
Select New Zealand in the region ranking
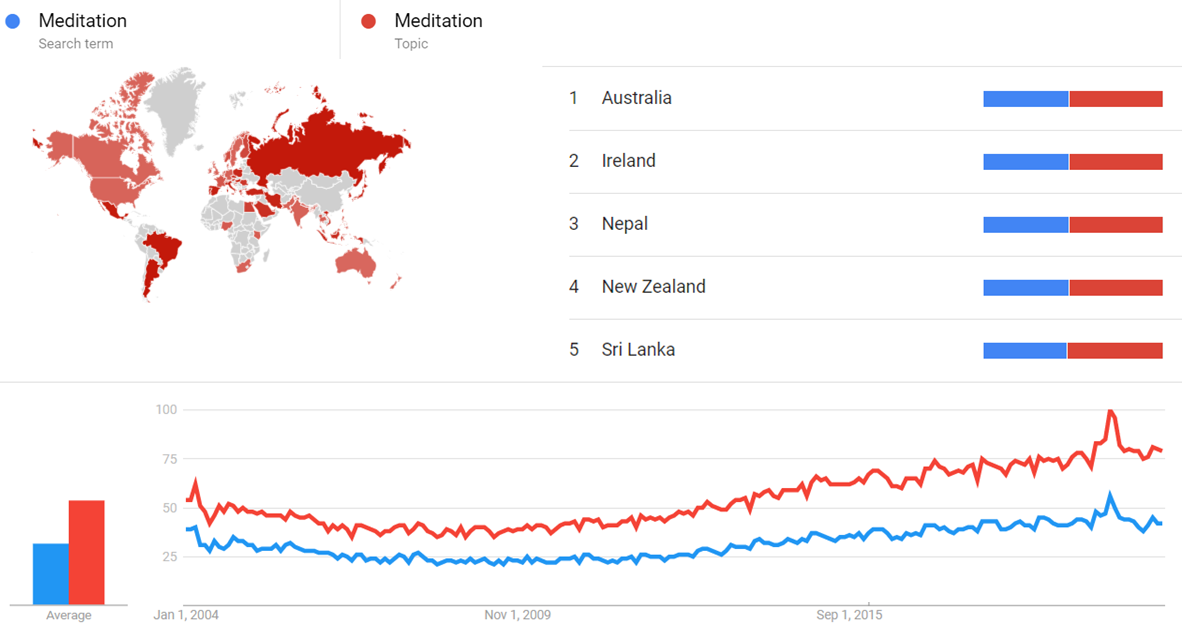click(653, 287)
